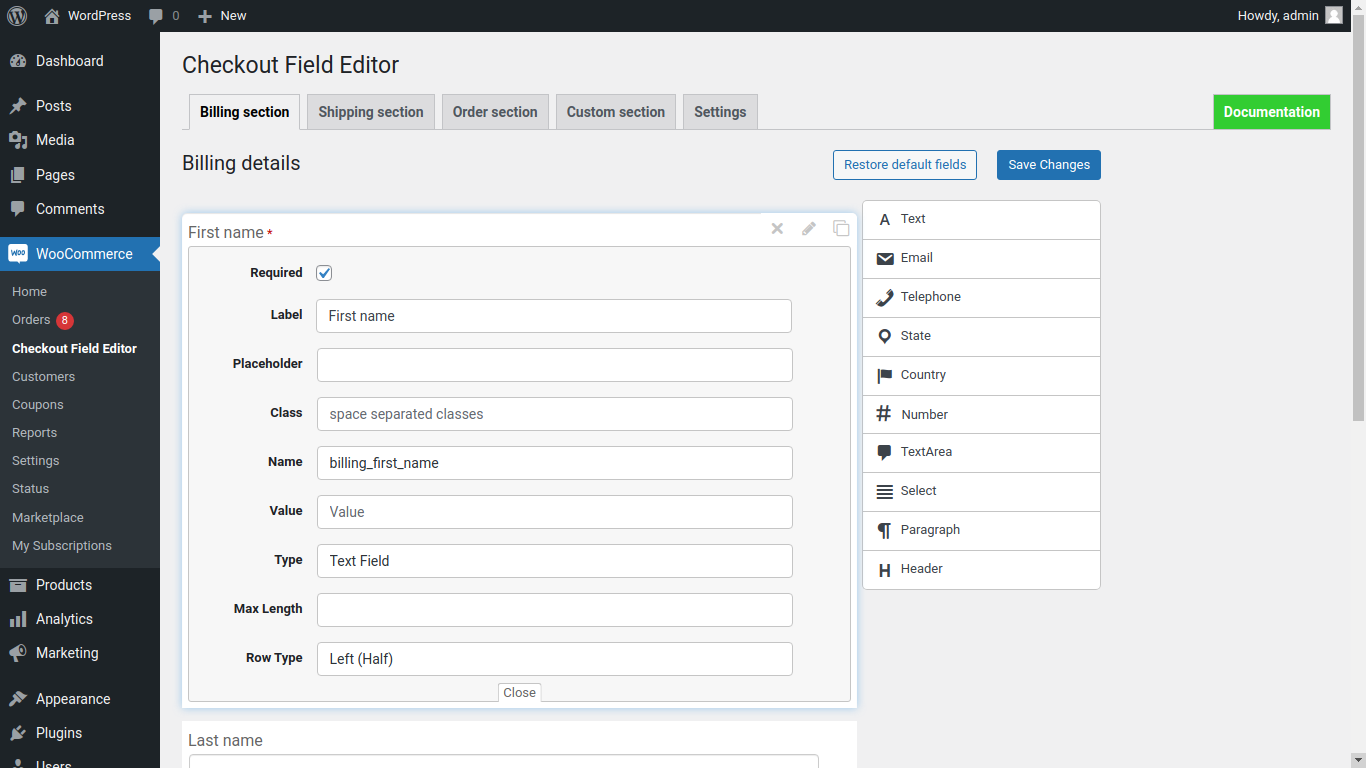Open Pages in sidebar
The height and width of the screenshot is (768, 1366).
coord(80,175)
